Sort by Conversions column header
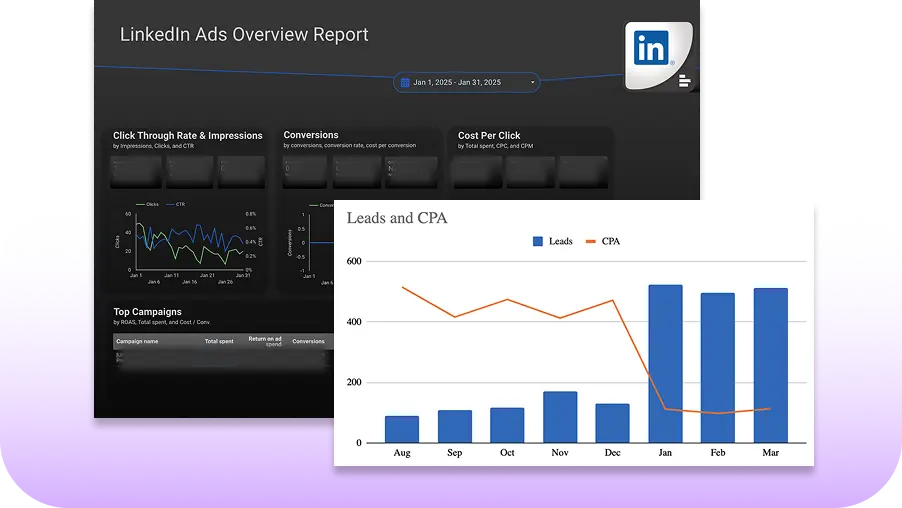The height and width of the screenshot is (508, 902). [308, 341]
